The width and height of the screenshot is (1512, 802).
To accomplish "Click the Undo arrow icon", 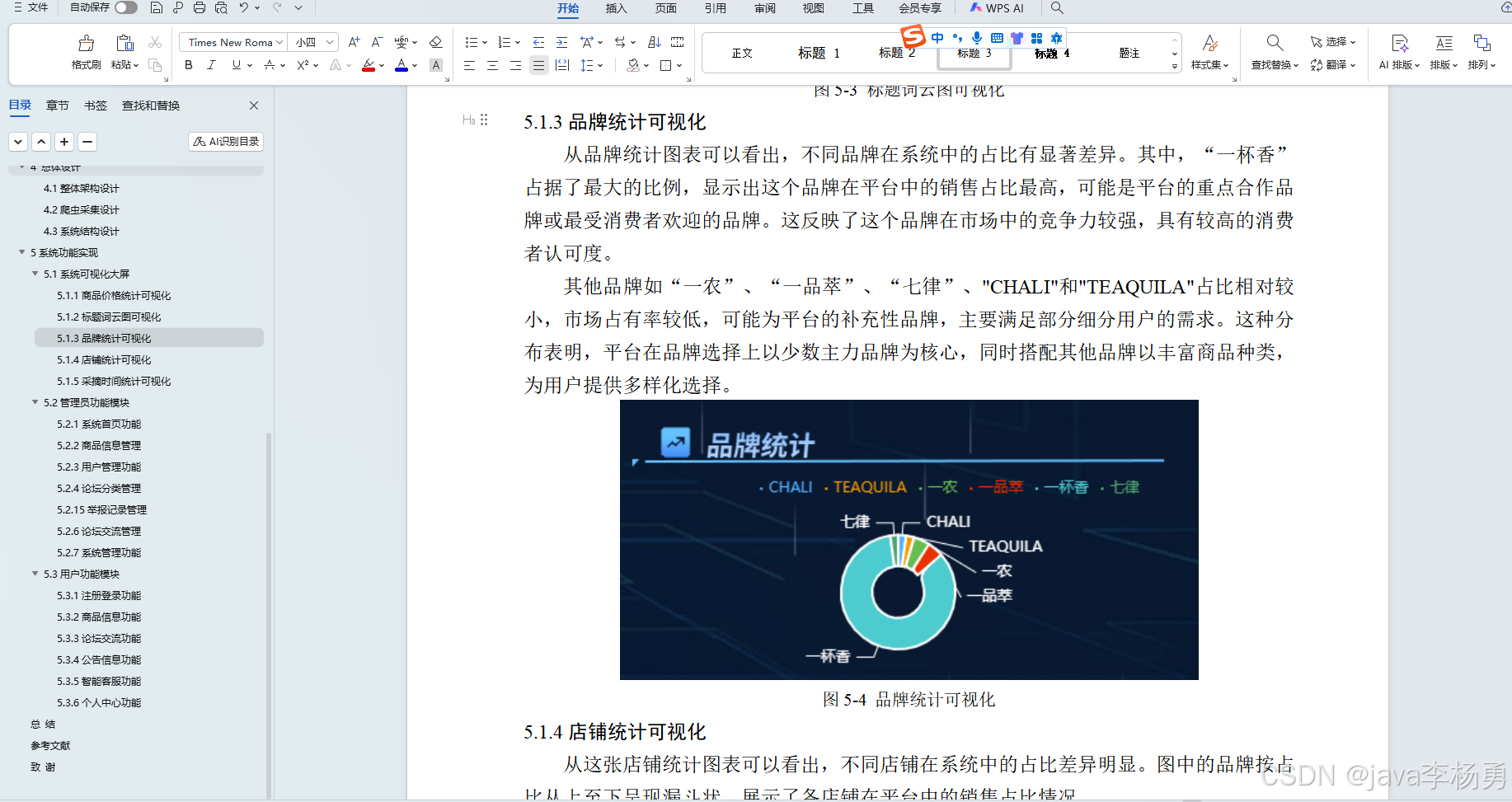I will pyautogui.click(x=244, y=7).
